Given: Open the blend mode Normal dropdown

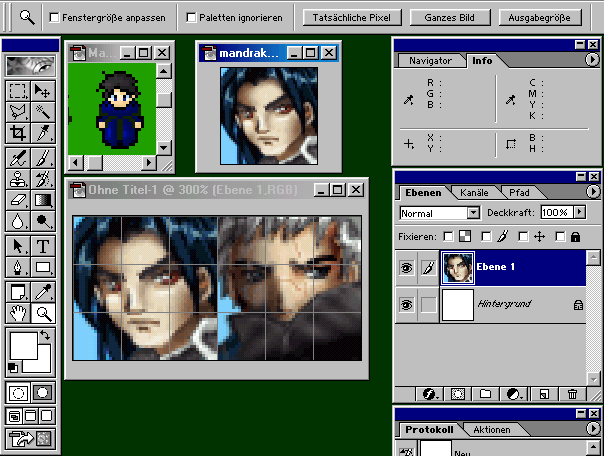Looking at the screenshot, I should (473, 213).
